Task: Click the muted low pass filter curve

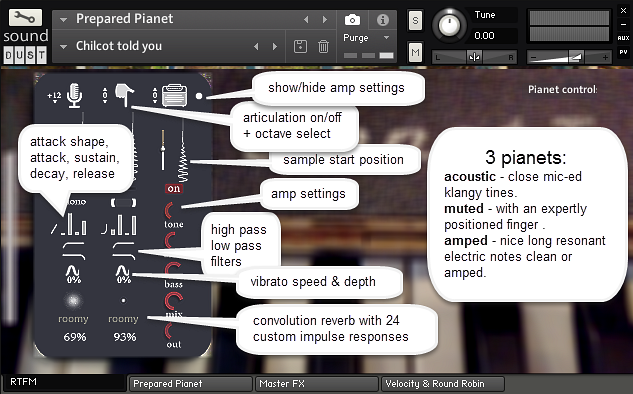Action: point(124,256)
